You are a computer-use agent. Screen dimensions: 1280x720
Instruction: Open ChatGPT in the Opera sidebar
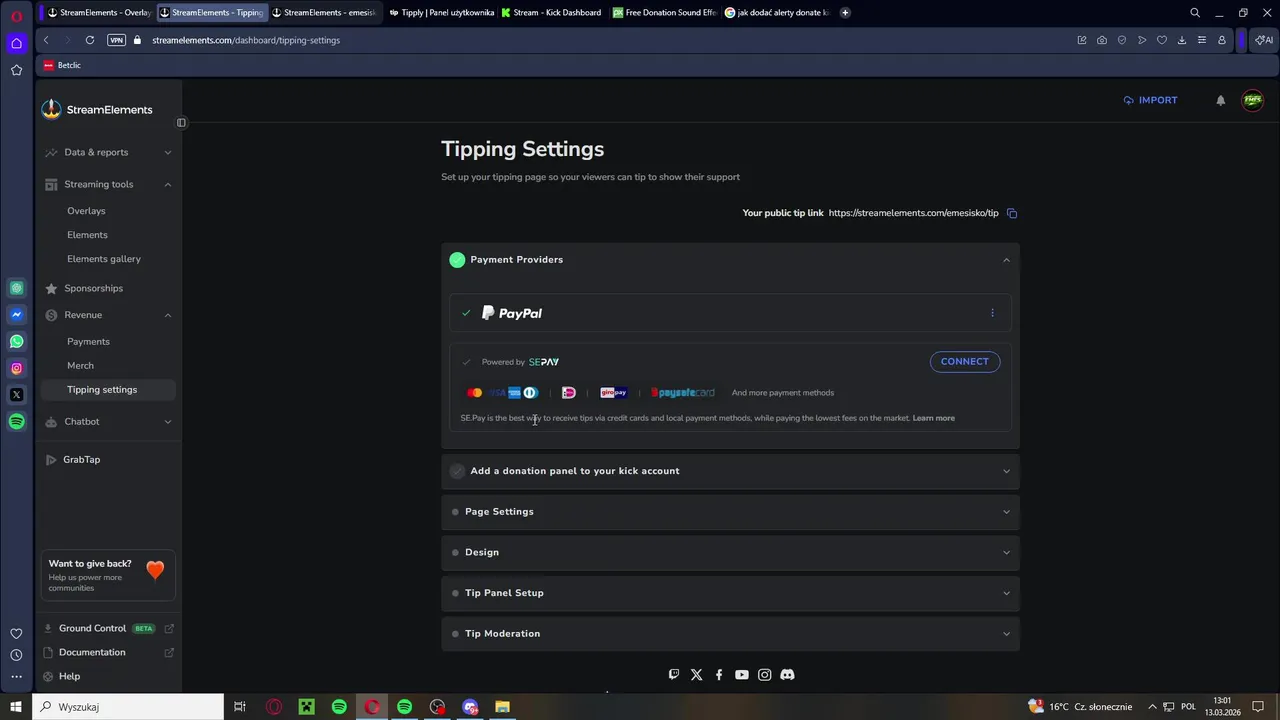click(x=16, y=288)
